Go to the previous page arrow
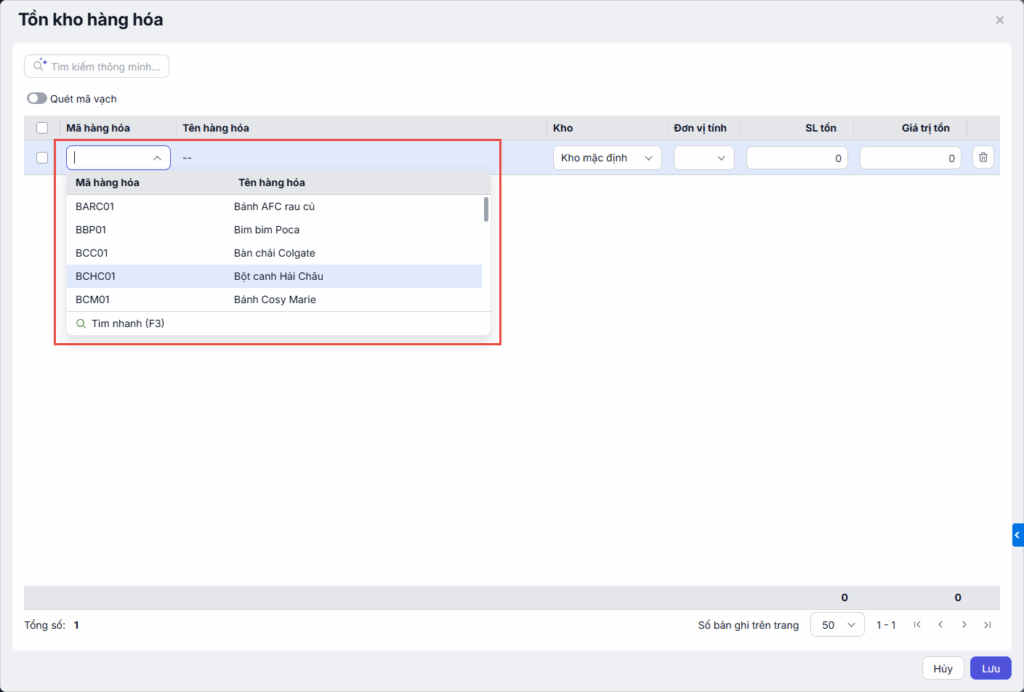Screen dimensions: 1024x692 pos(941,625)
